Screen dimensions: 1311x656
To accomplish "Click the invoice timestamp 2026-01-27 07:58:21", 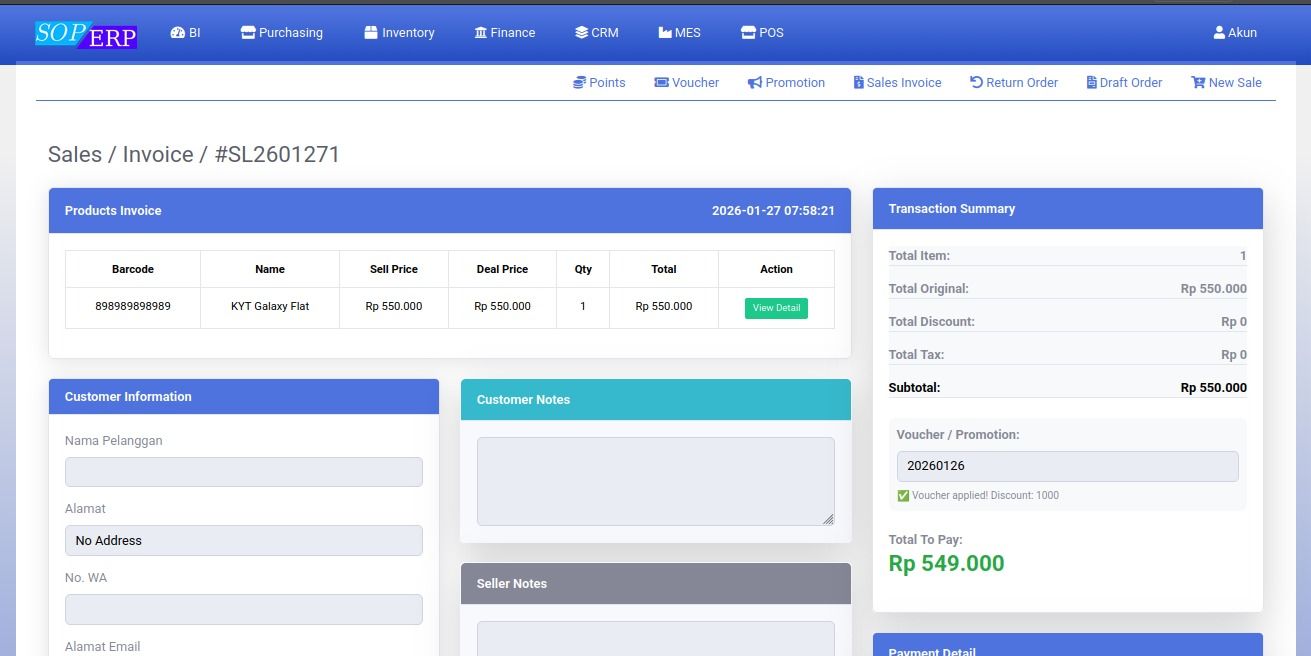I will click(773, 211).
